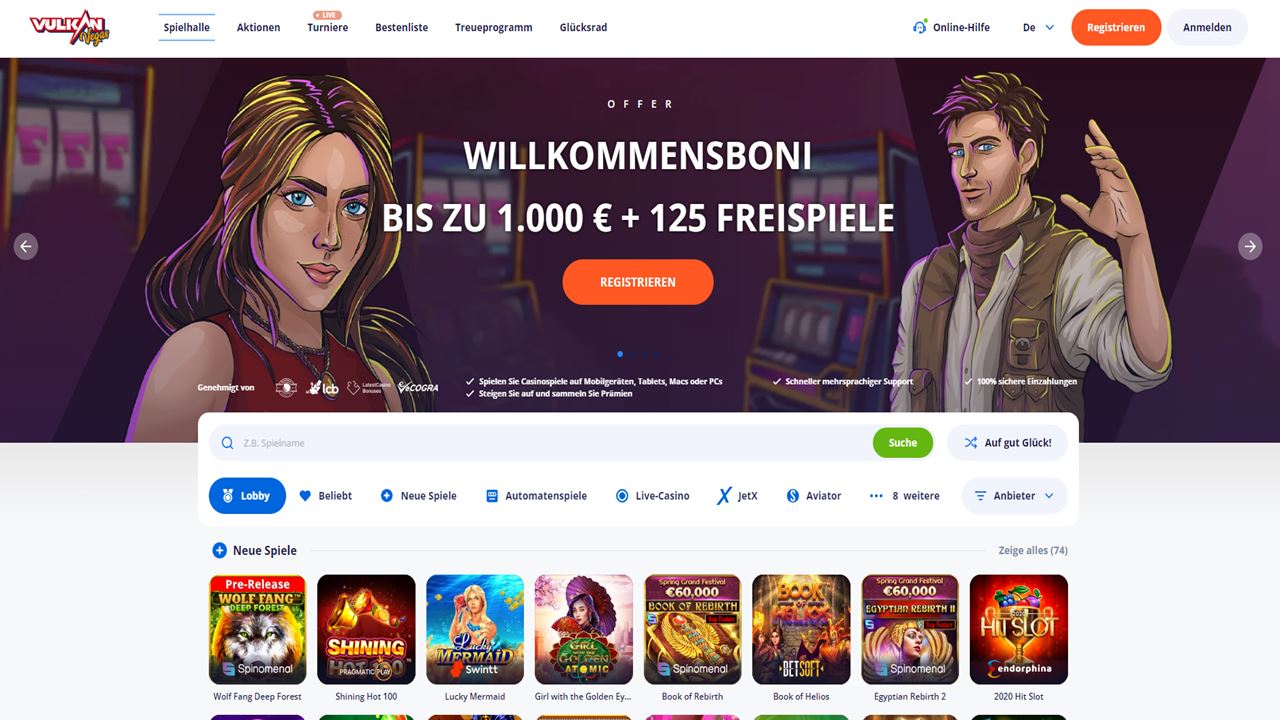This screenshot has width=1280, height=720.
Task: Open the Beliebt heart category
Action: [x=325, y=496]
